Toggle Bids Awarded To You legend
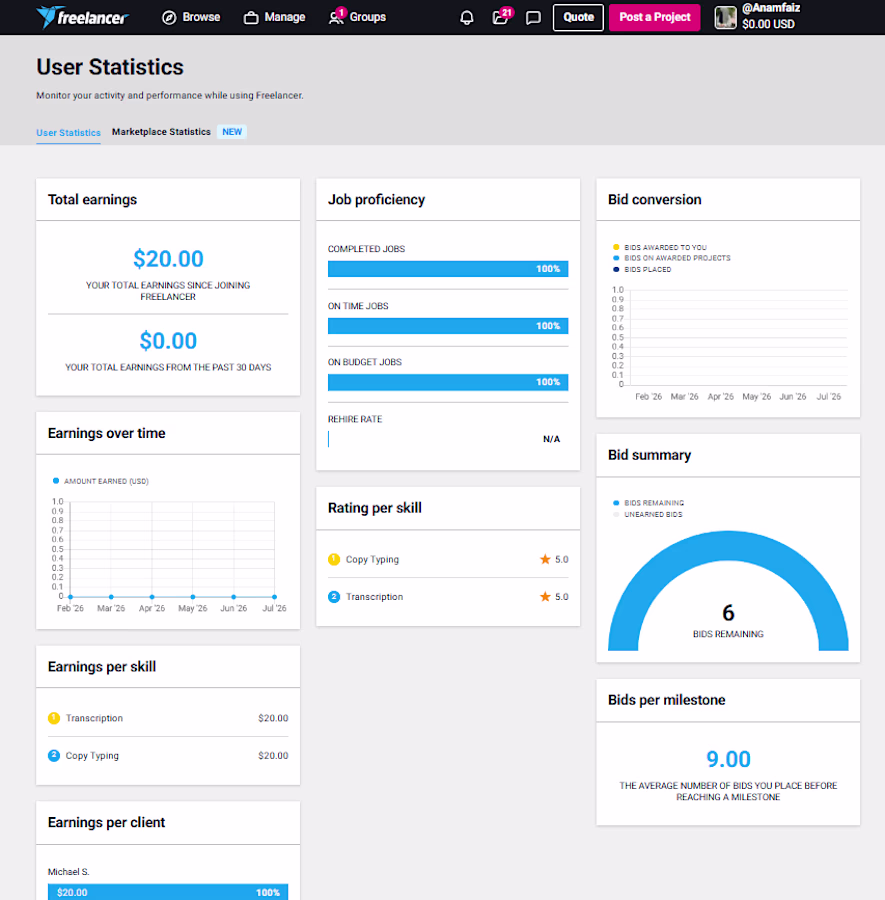885x900 pixels. coord(660,247)
